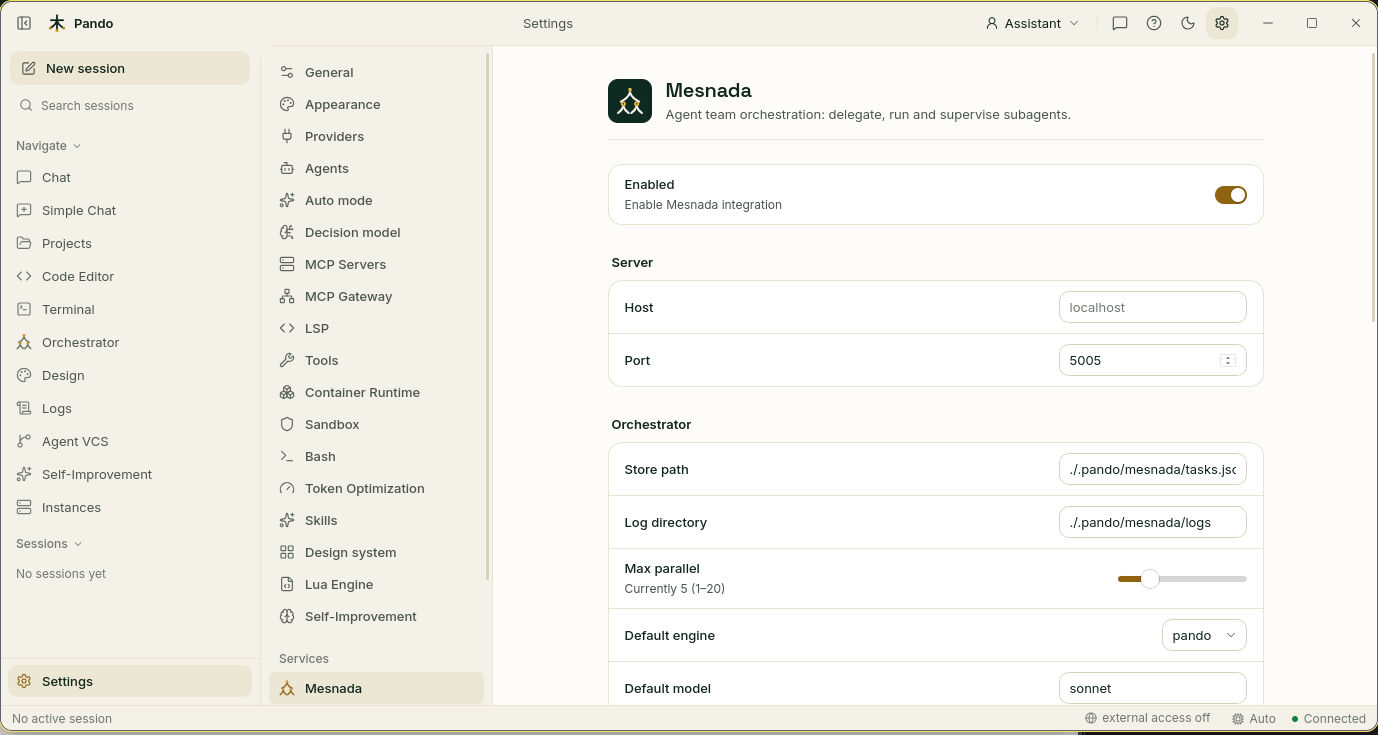Collapse the Navigate section

48,145
